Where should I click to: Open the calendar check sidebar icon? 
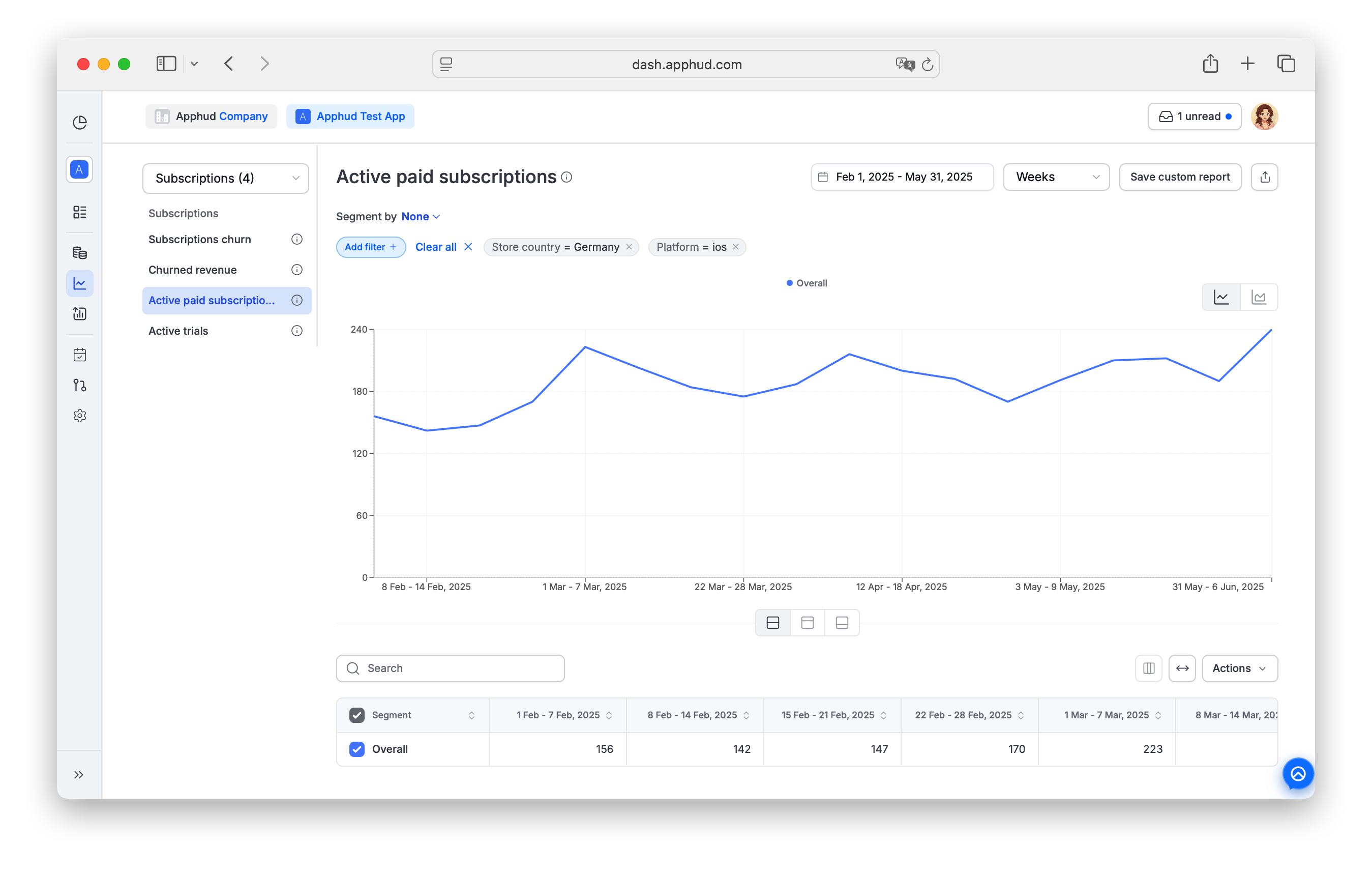pyautogui.click(x=80, y=355)
